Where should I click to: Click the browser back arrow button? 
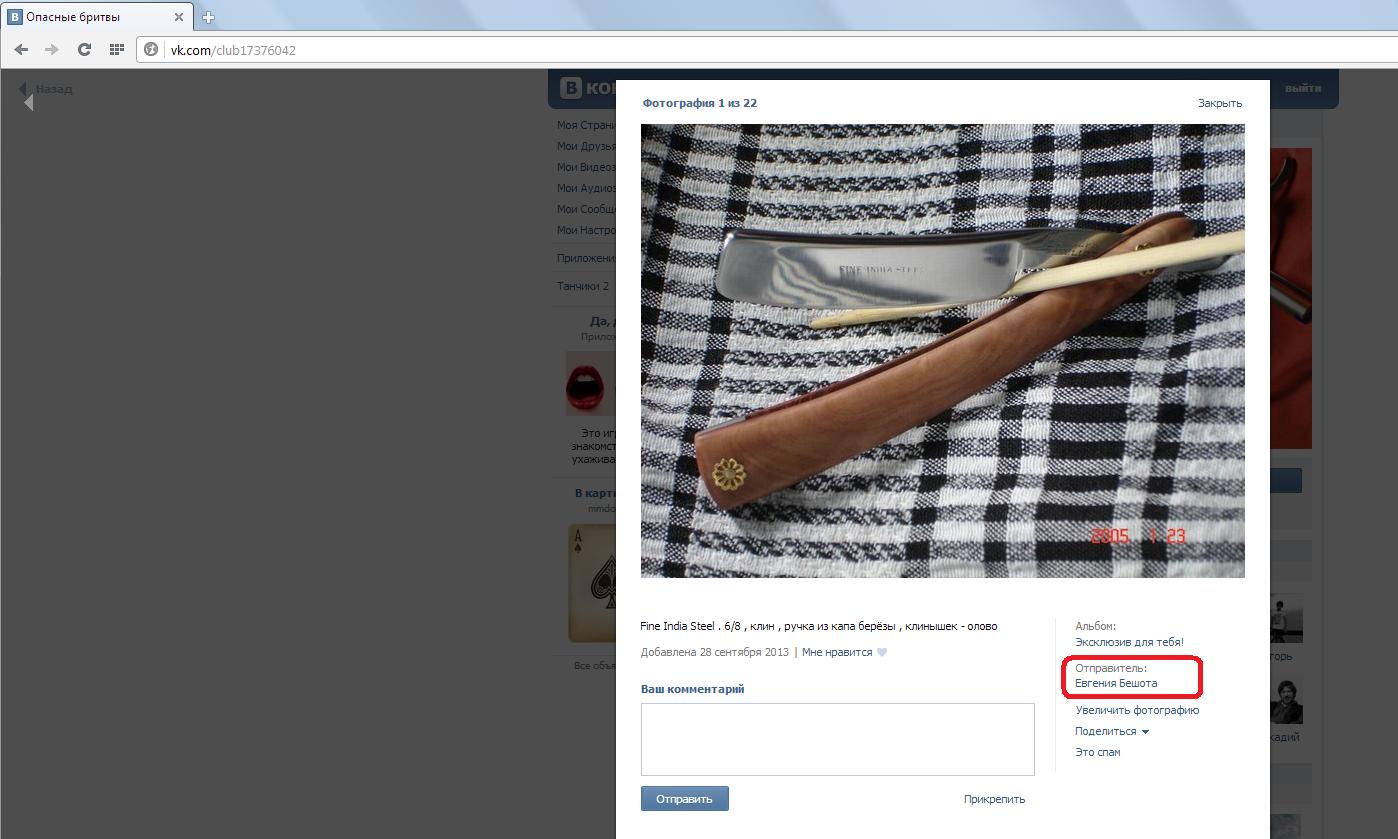tap(21, 49)
